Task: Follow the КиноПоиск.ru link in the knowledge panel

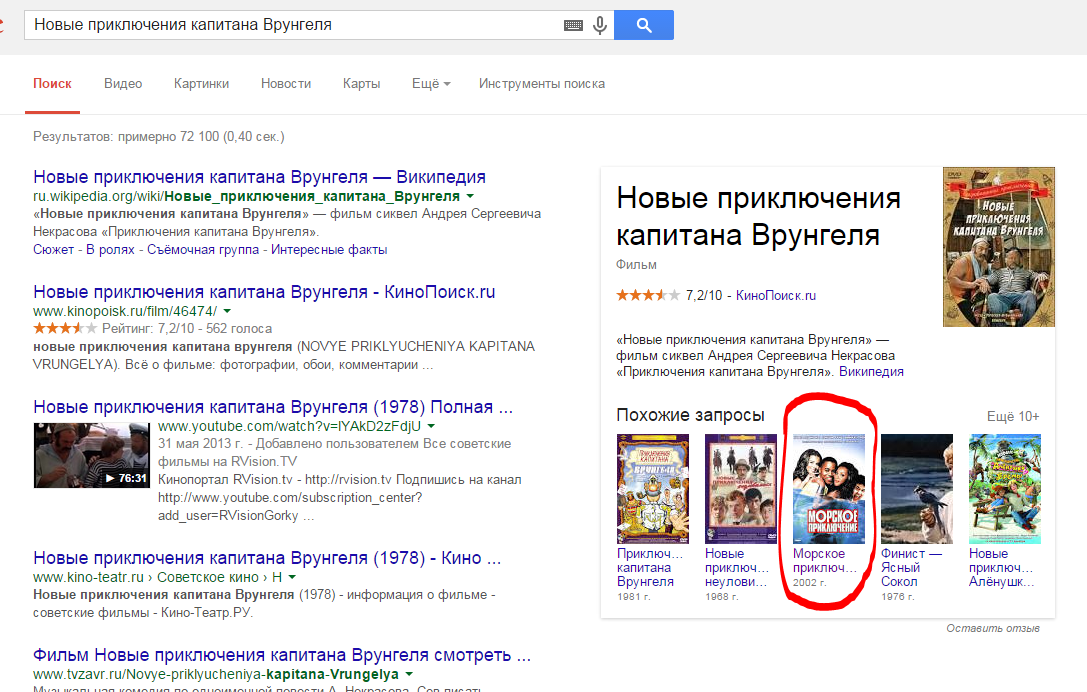Action: point(776,295)
